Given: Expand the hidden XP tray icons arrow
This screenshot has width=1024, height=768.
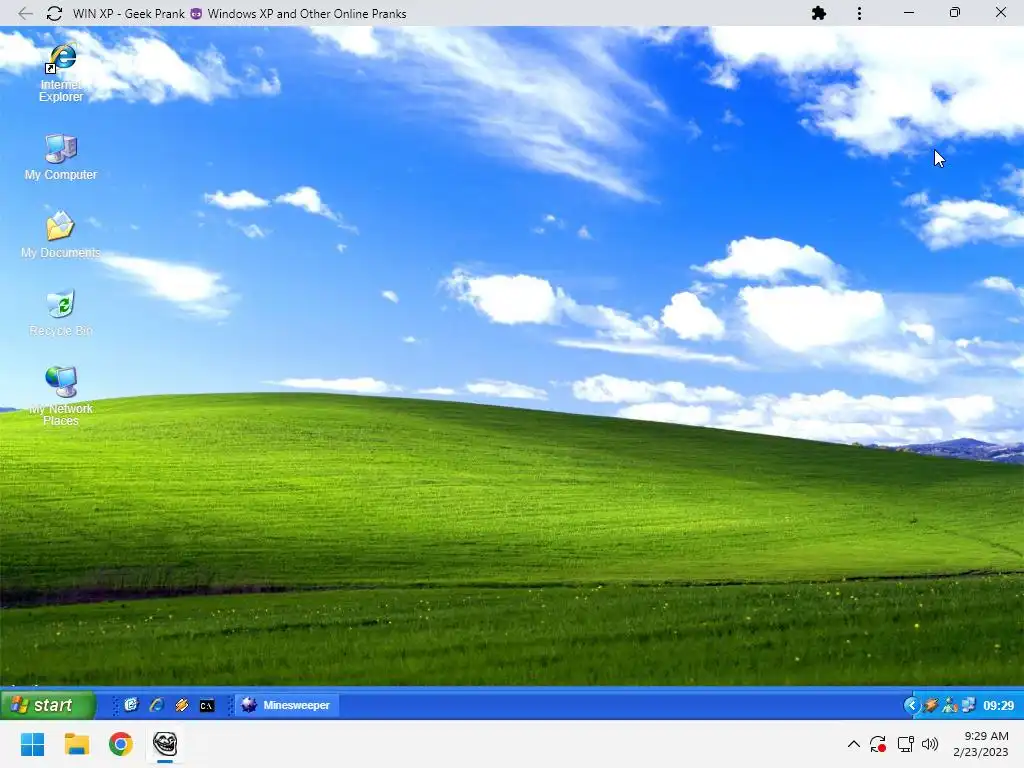Looking at the screenshot, I should [912, 705].
